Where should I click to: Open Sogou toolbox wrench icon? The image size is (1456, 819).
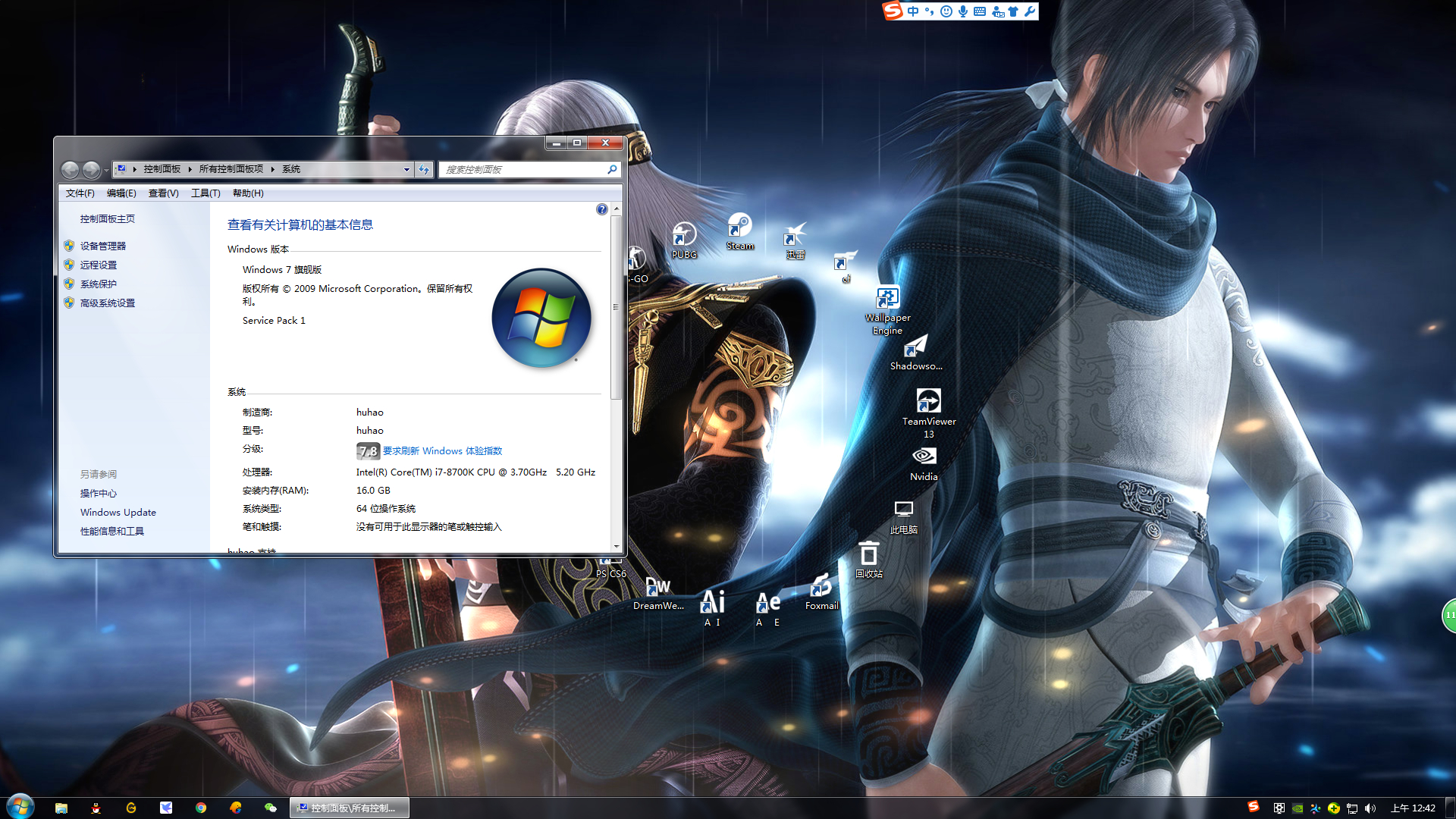click(x=1030, y=11)
